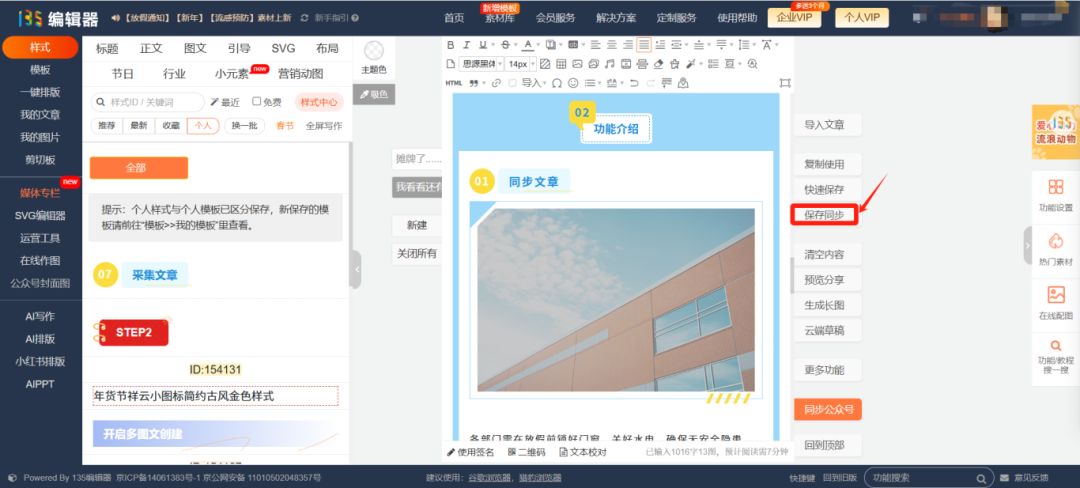This screenshot has width=1080, height=488.
Task: Toggle align left in toolbar
Action: click(595, 45)
